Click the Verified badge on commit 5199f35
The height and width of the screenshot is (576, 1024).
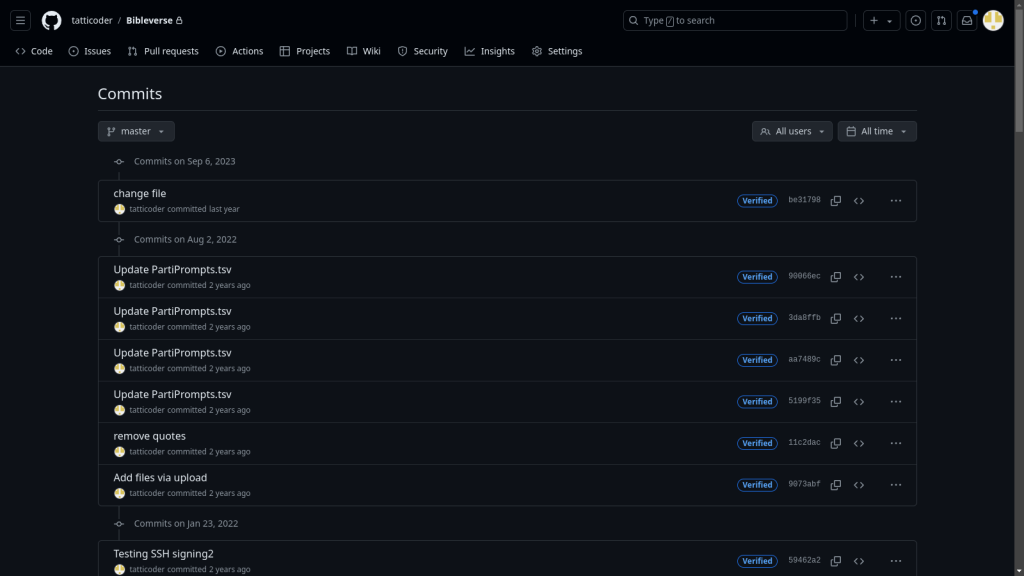pos(757,402)
